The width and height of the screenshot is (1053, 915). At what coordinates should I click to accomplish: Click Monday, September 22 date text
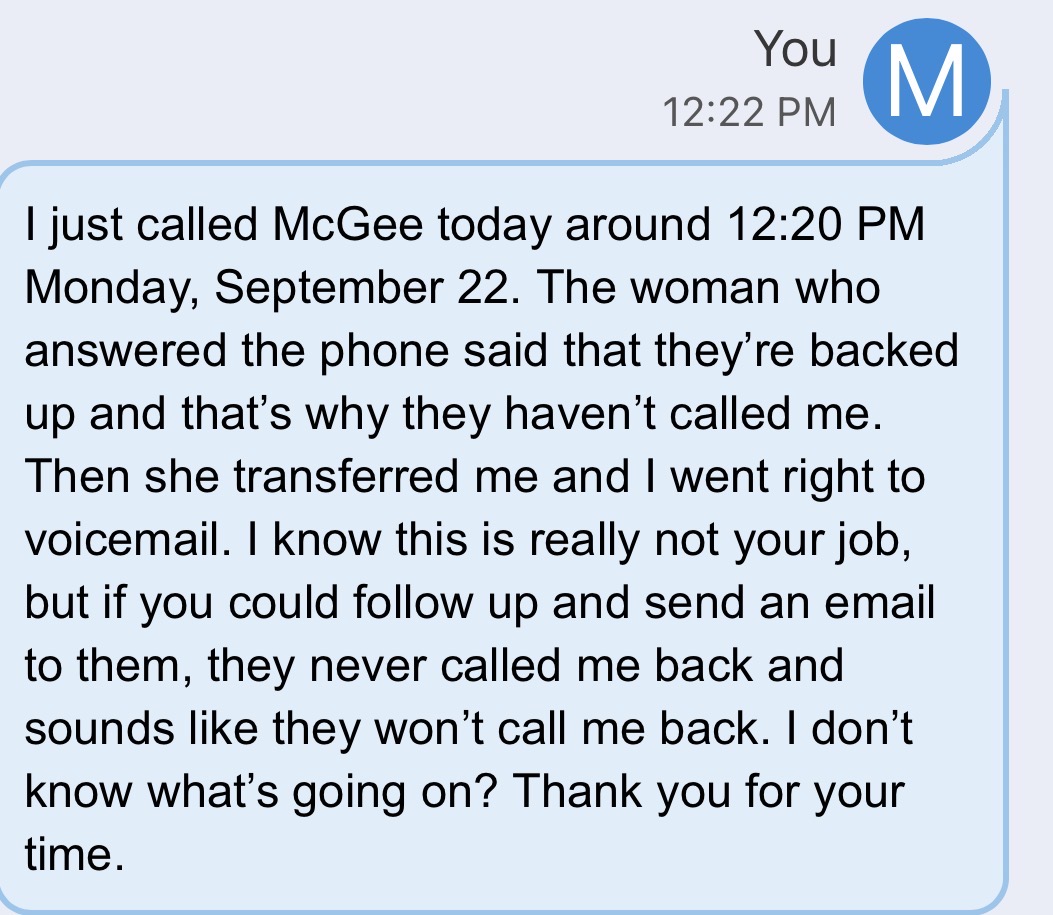pos(266,289)
